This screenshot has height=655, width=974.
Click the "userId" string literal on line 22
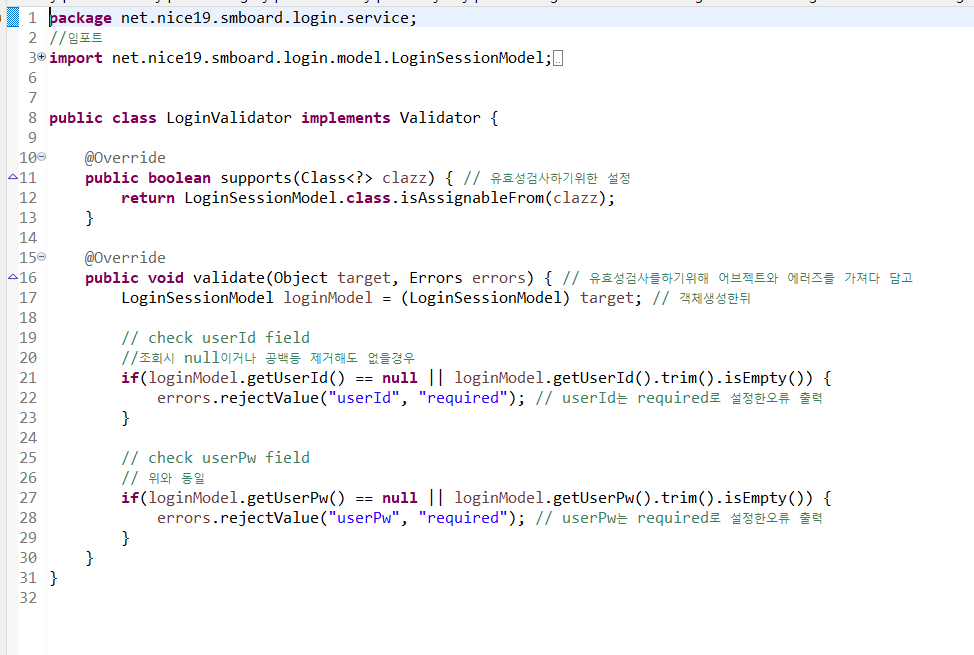click(x=363, y=398)
